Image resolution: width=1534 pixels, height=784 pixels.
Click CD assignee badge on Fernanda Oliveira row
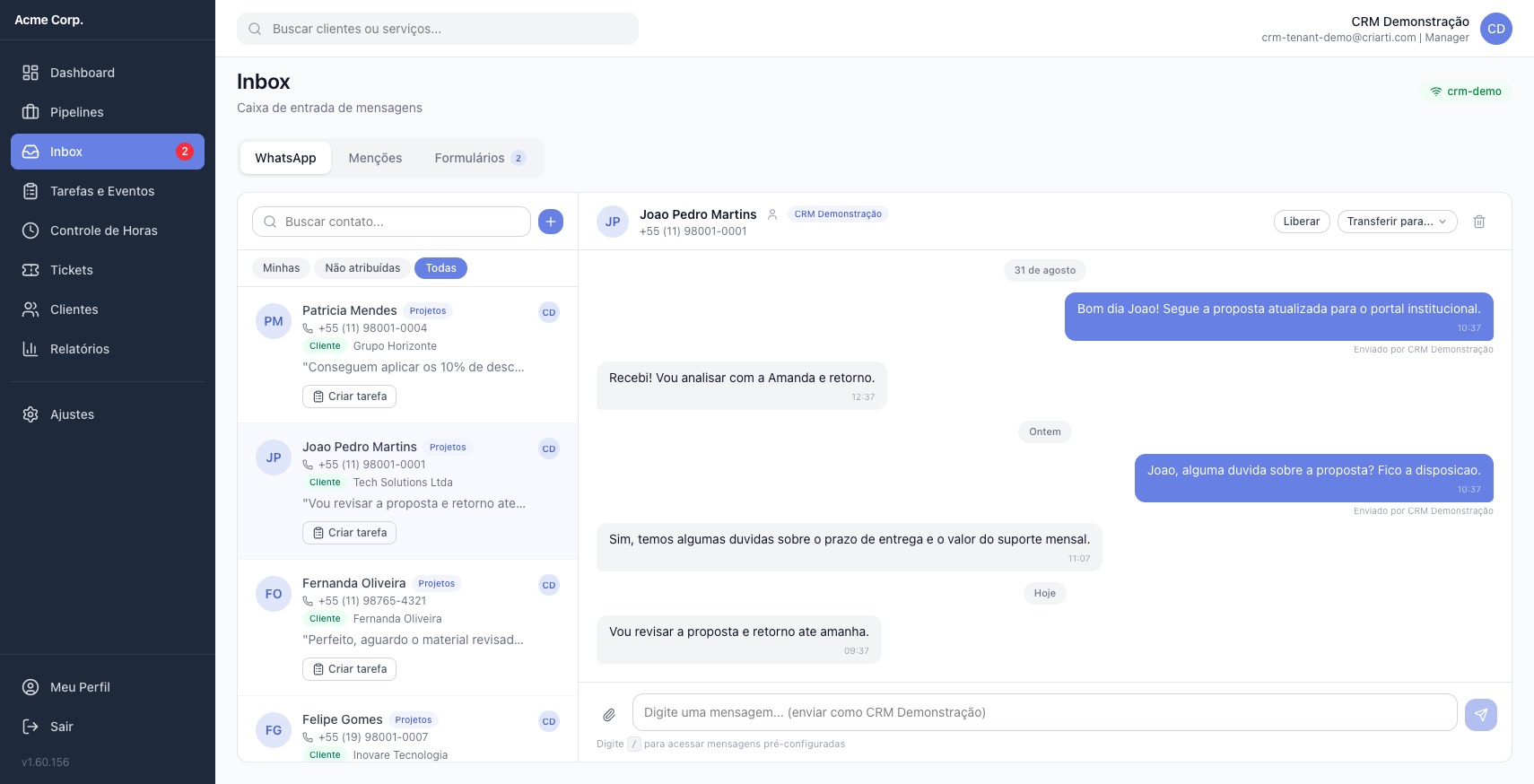[x=549, y=585]
